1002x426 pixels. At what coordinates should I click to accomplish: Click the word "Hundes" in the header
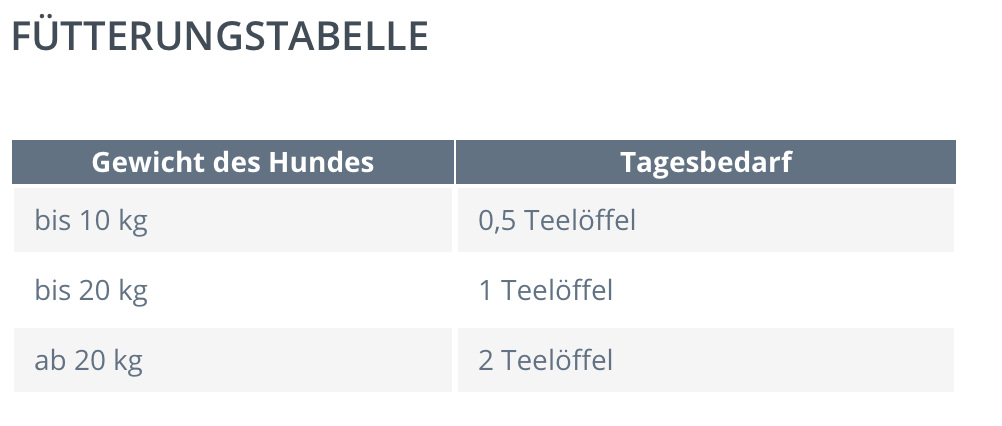321,162
